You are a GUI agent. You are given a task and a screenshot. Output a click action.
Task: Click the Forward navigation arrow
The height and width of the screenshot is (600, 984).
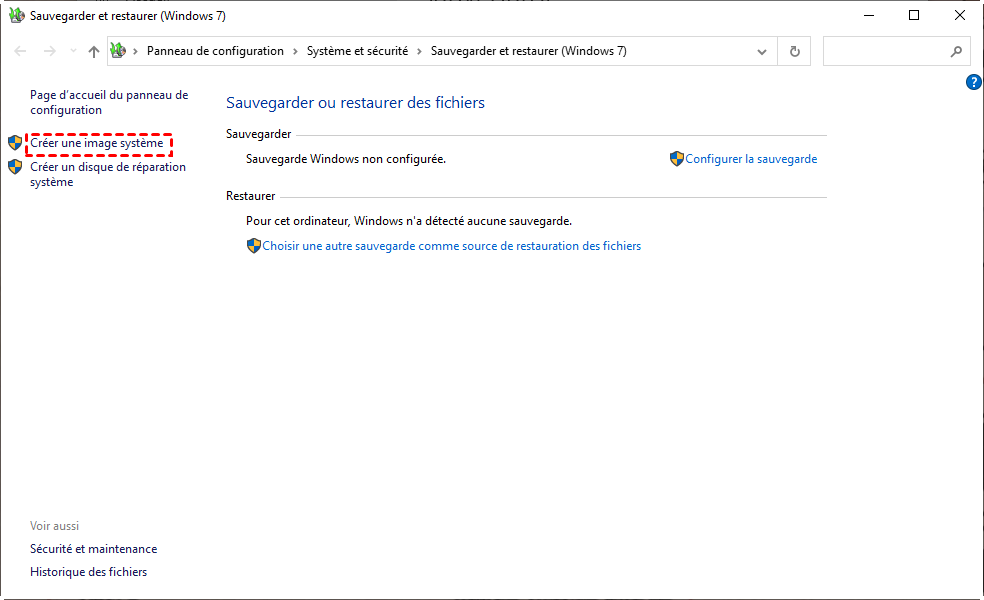pyautogui.click(x=50, y=51)
